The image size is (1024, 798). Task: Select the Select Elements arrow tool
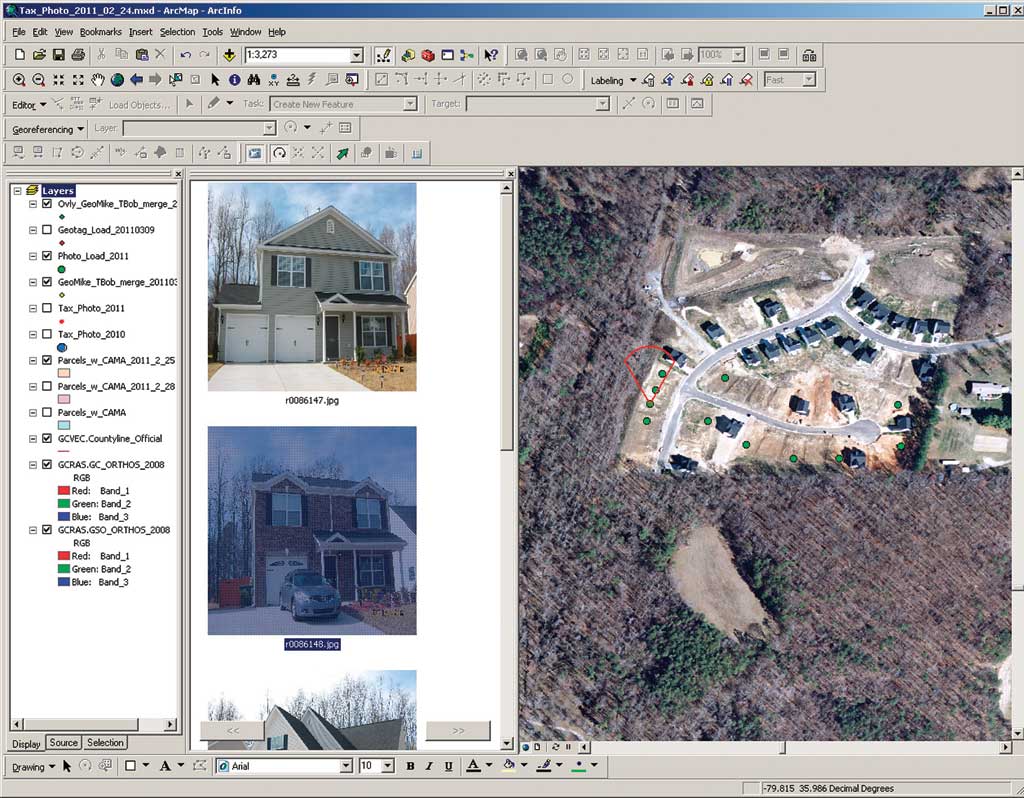pyautogui.click(x=215, y=80)
